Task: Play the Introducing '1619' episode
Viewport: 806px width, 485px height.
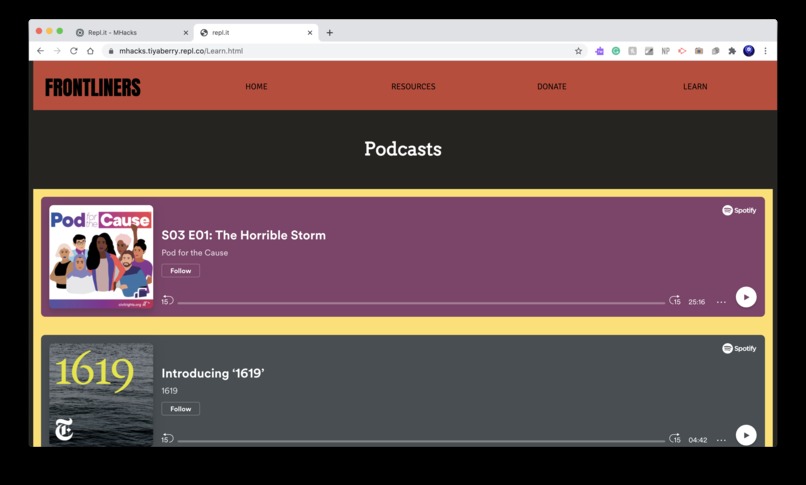Action: point(746,435)
